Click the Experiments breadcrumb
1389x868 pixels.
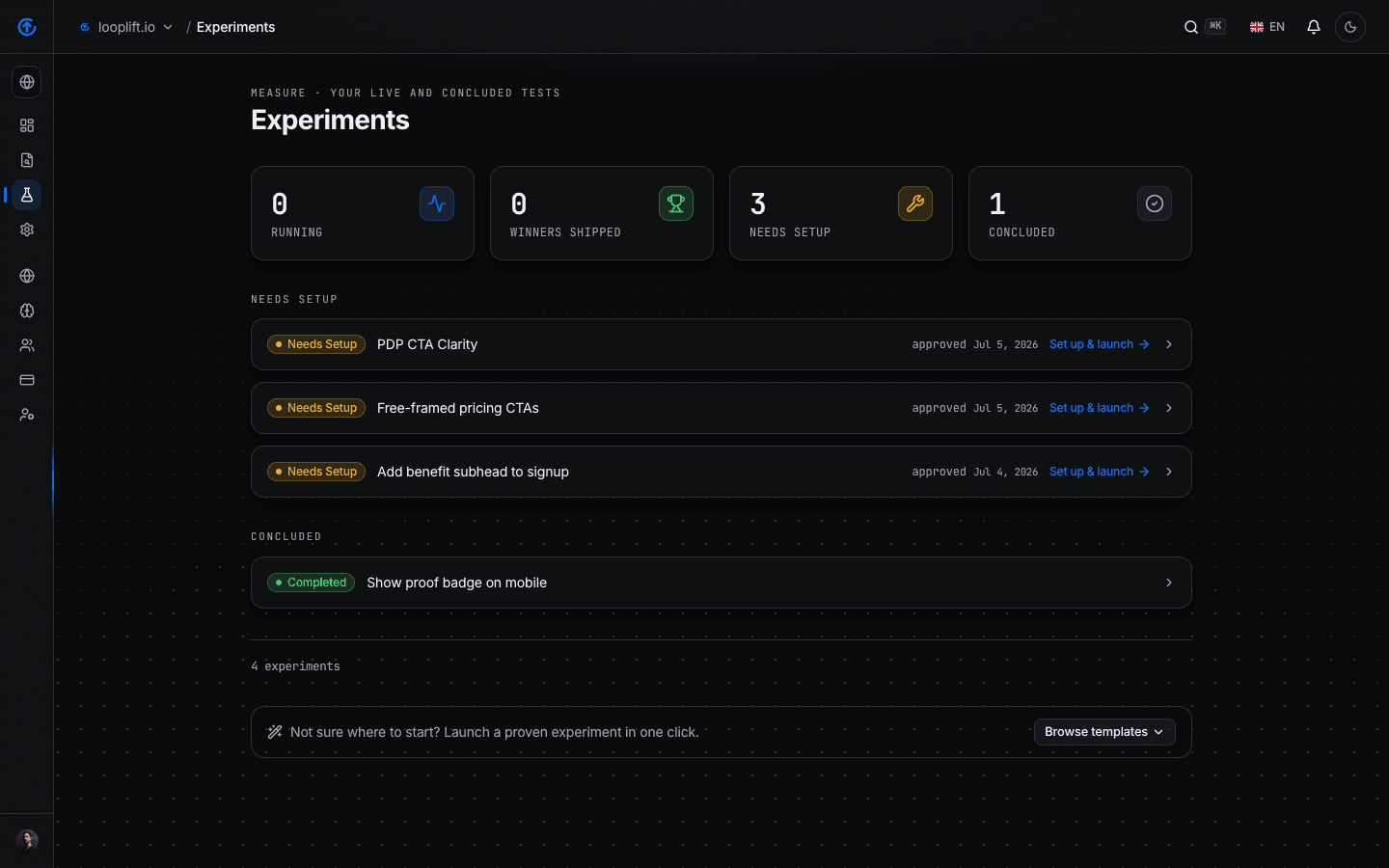235,27
